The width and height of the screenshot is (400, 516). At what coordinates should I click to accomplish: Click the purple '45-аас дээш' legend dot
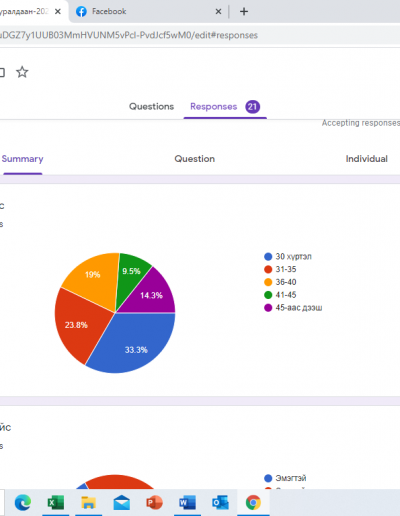pyautogui.click(x=268, y=307)
